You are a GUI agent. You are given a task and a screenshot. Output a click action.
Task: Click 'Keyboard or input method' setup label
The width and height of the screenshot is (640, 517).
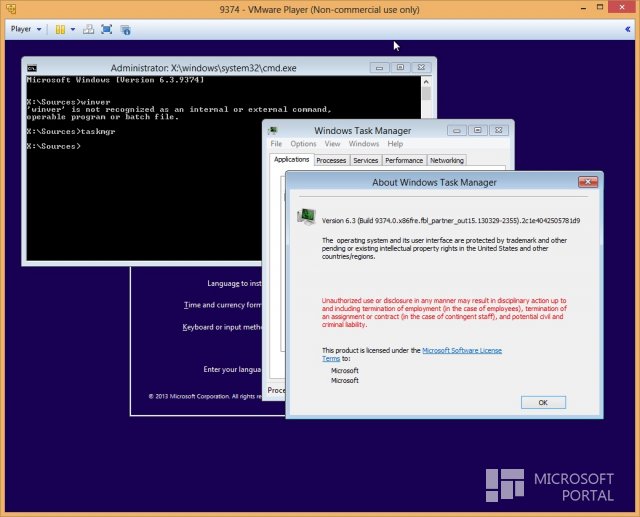coord(222,327)
